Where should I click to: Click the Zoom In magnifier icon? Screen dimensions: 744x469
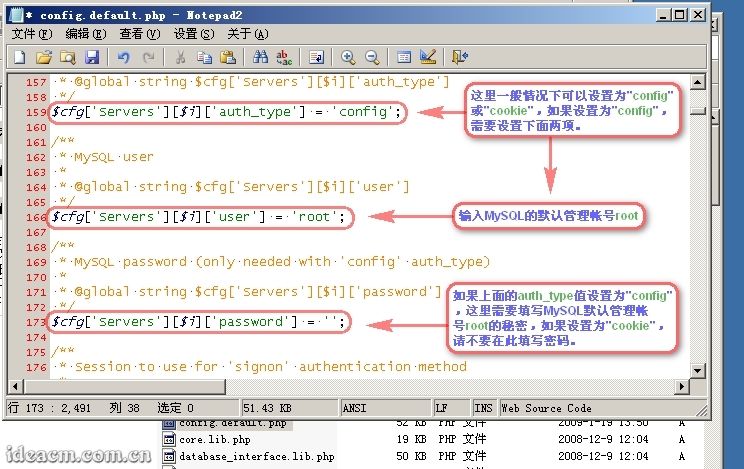[x=348, y=57]
